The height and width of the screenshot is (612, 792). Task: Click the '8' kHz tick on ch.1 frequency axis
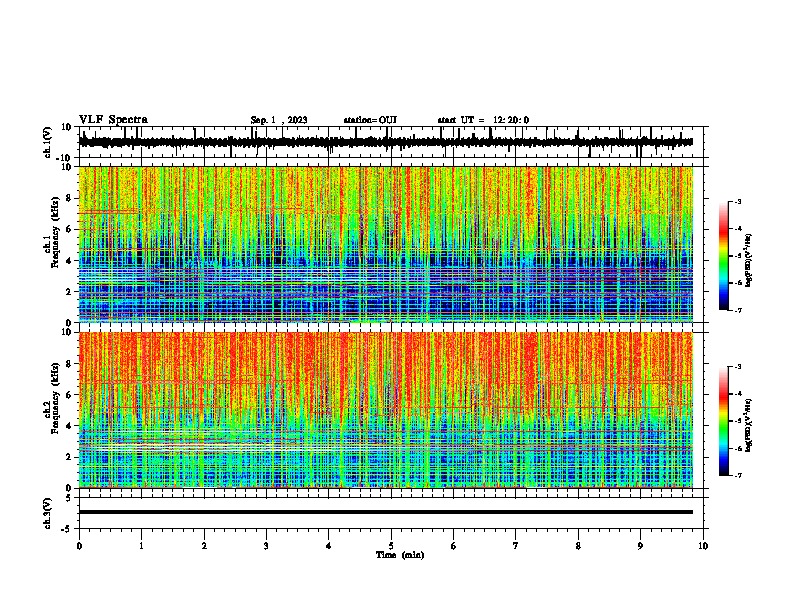pos(70,198)
